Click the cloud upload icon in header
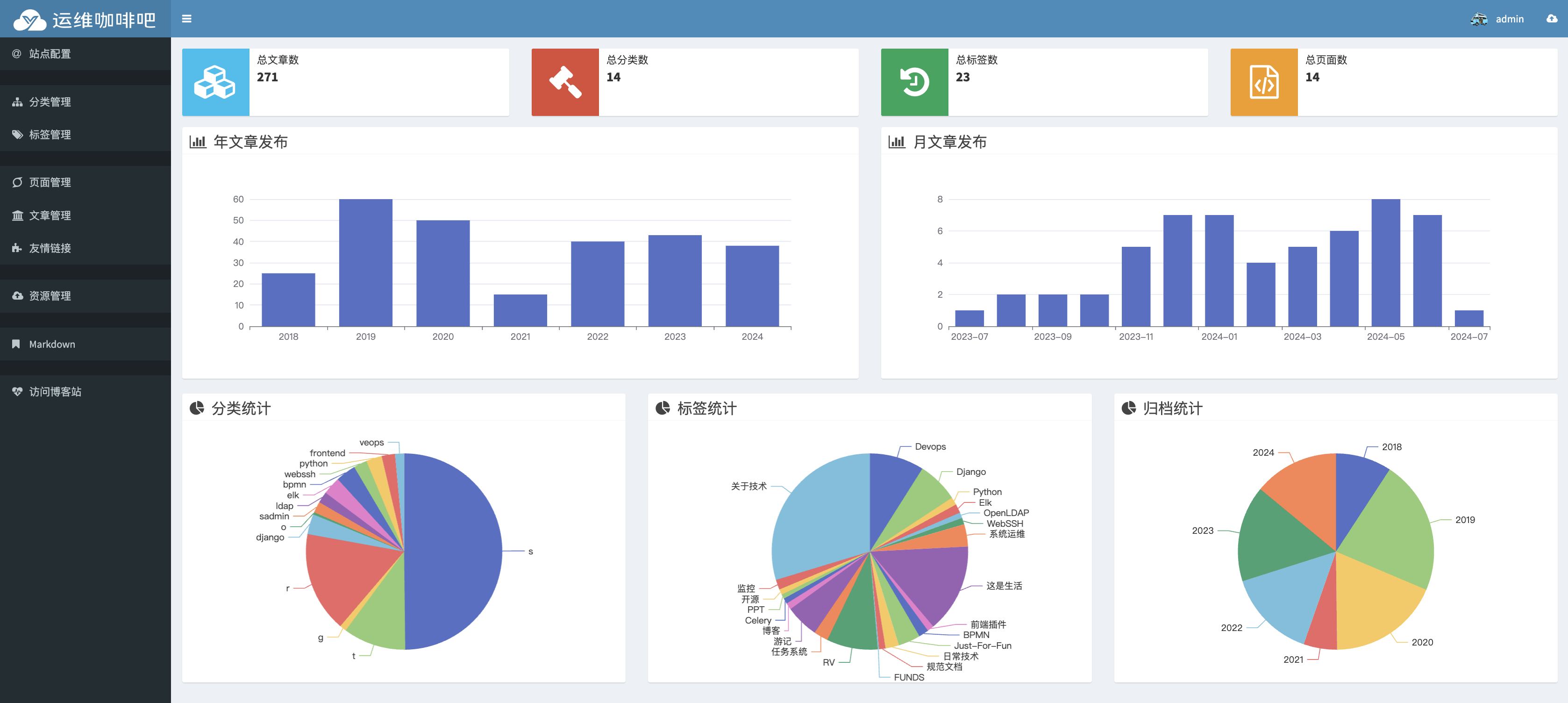Image resolution: width=1568 pixels, height=703 pixels. [1552, 19]
